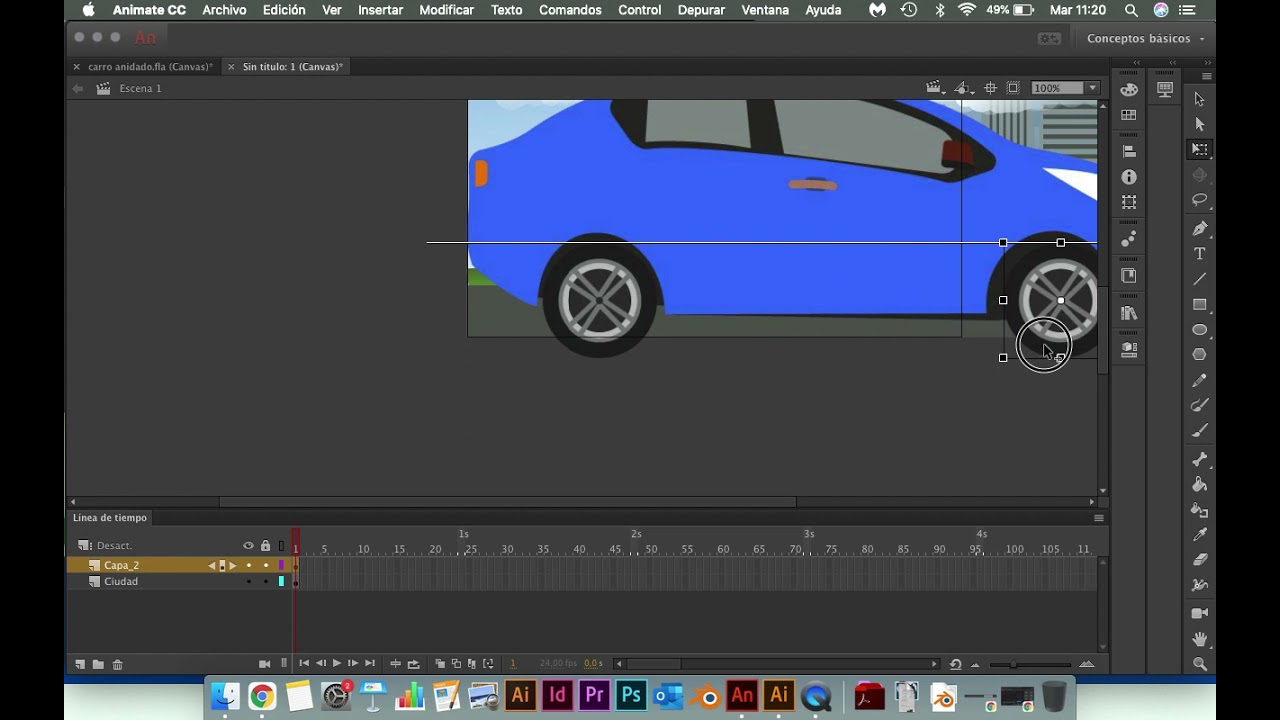Select the PolyStar tool
Screen dimensions: 1280x720
point(1199,354)
